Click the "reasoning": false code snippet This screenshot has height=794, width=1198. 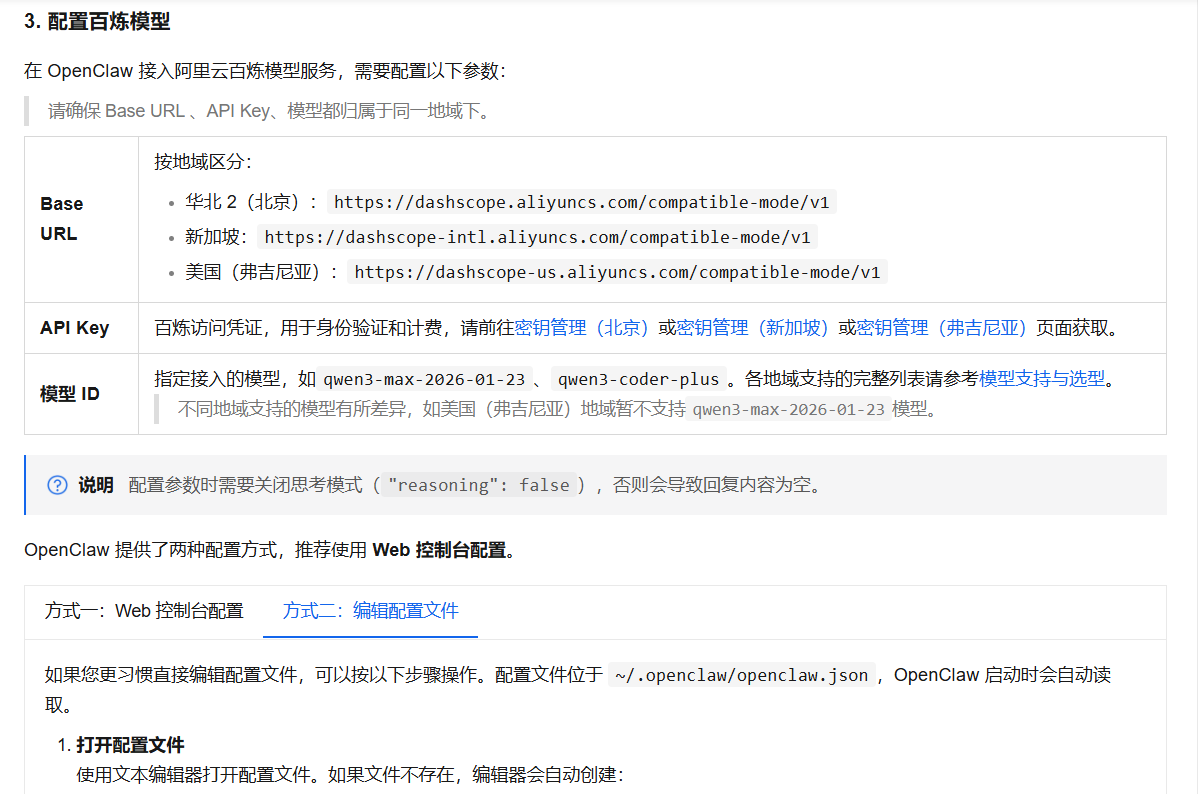(x=478, y=485)
